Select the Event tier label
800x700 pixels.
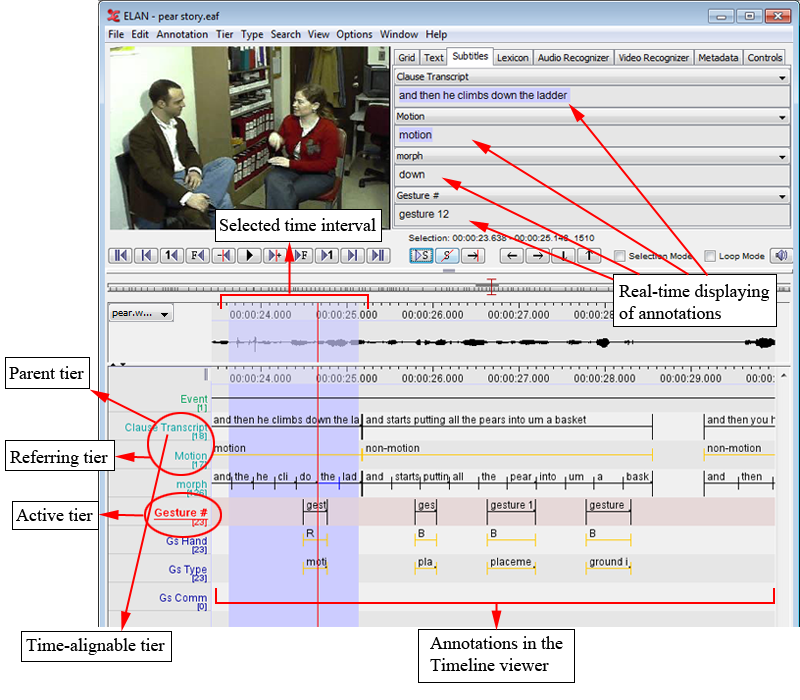pyautogui.click(x=194, y=399)
